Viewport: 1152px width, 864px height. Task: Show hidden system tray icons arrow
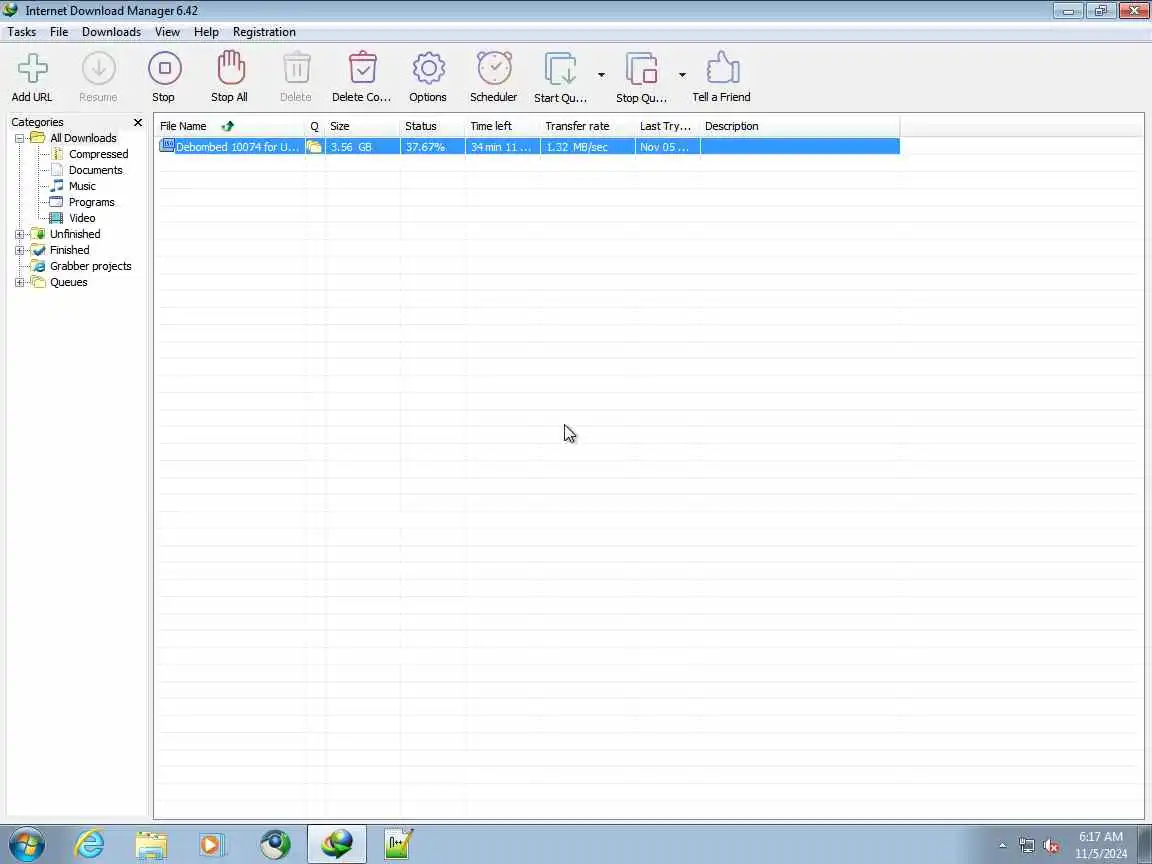(x=1003, y=846)
